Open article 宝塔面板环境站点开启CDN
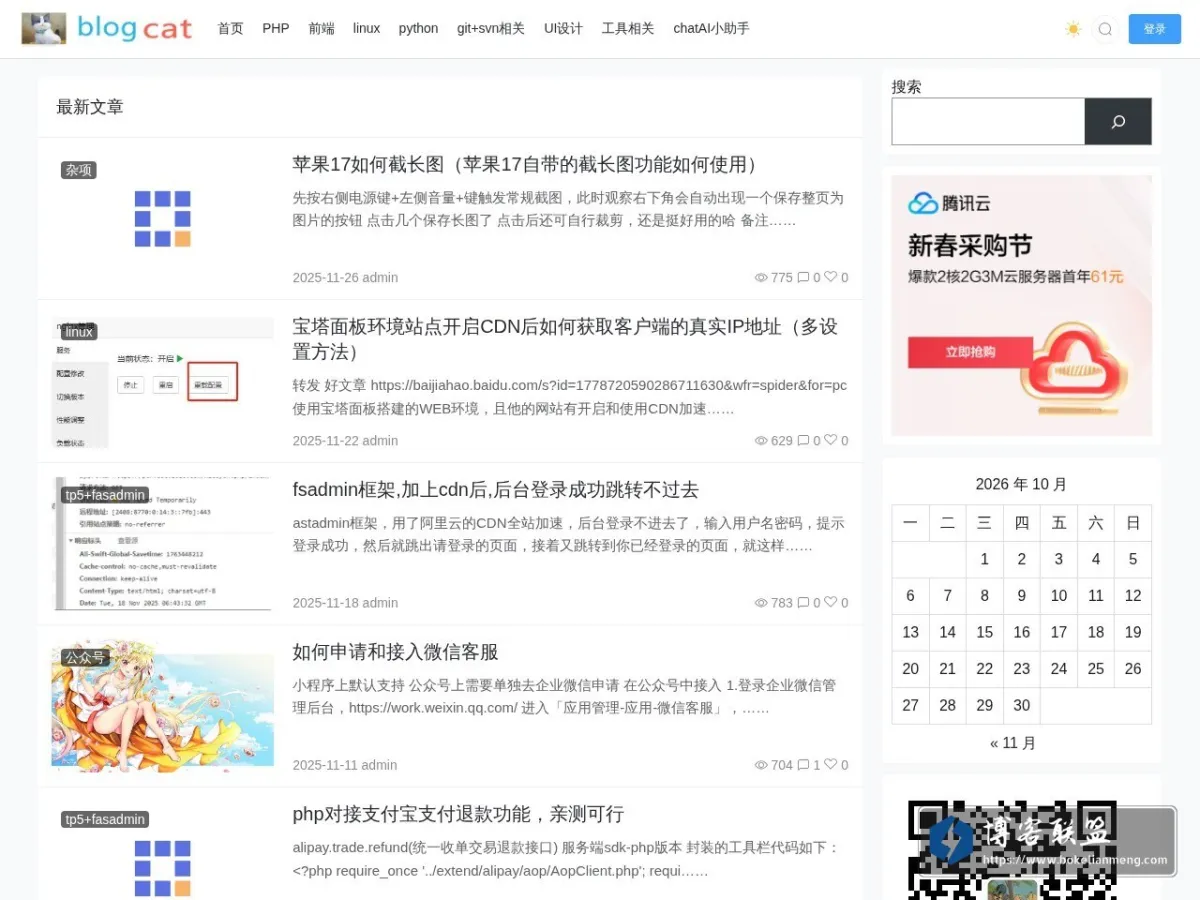1200x900 pixels. click(566, 339)
